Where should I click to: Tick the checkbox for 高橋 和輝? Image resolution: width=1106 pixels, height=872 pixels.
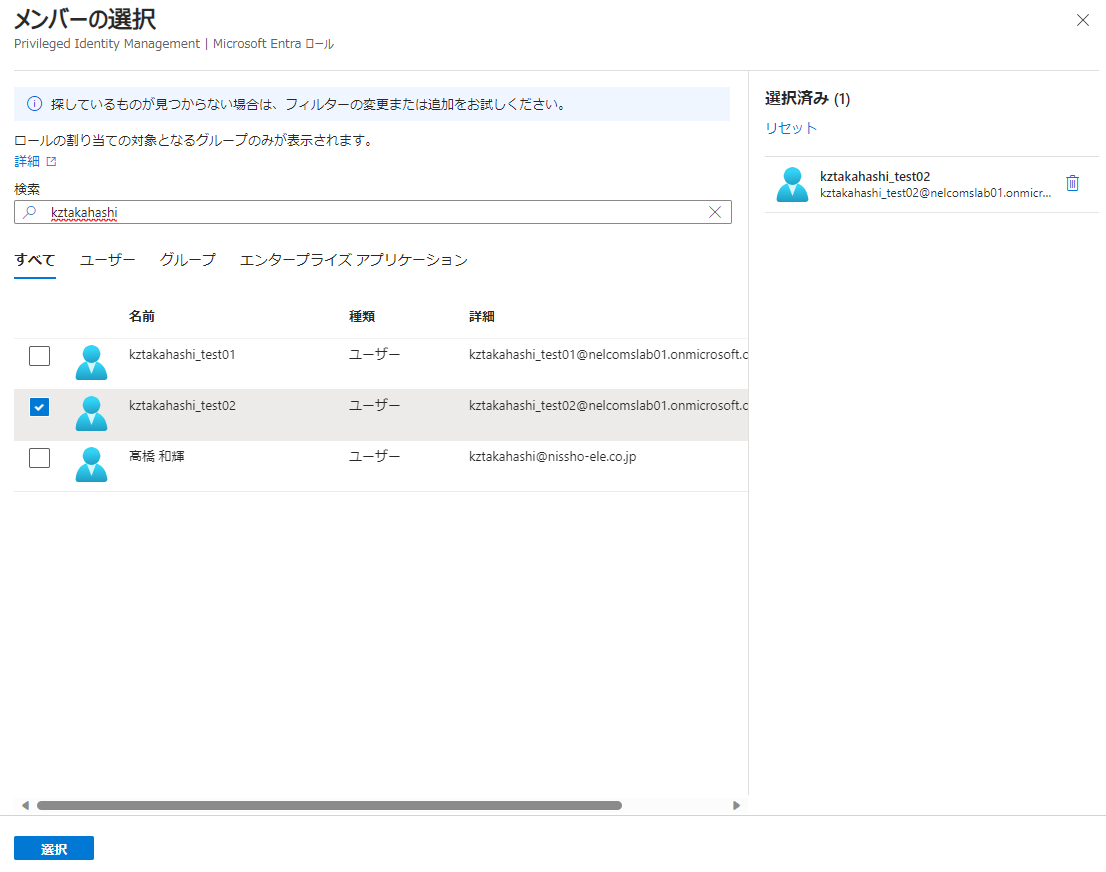tap(39, 458)
